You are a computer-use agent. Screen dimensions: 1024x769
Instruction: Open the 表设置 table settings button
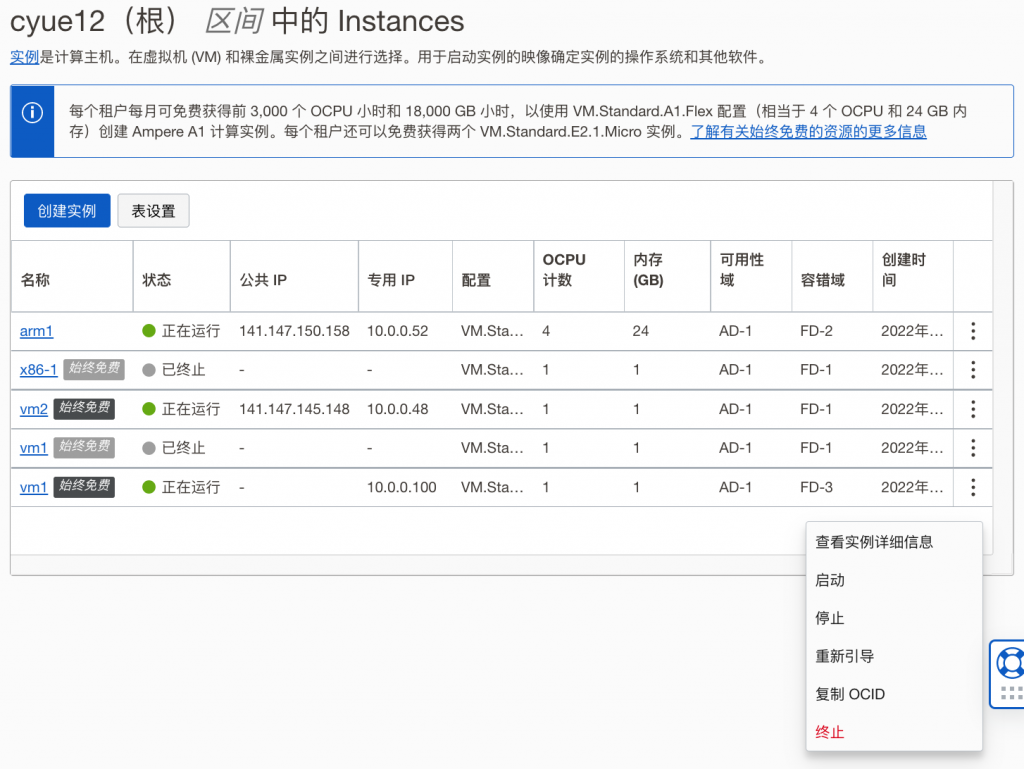pyautogui.click(x=153, y=211)
